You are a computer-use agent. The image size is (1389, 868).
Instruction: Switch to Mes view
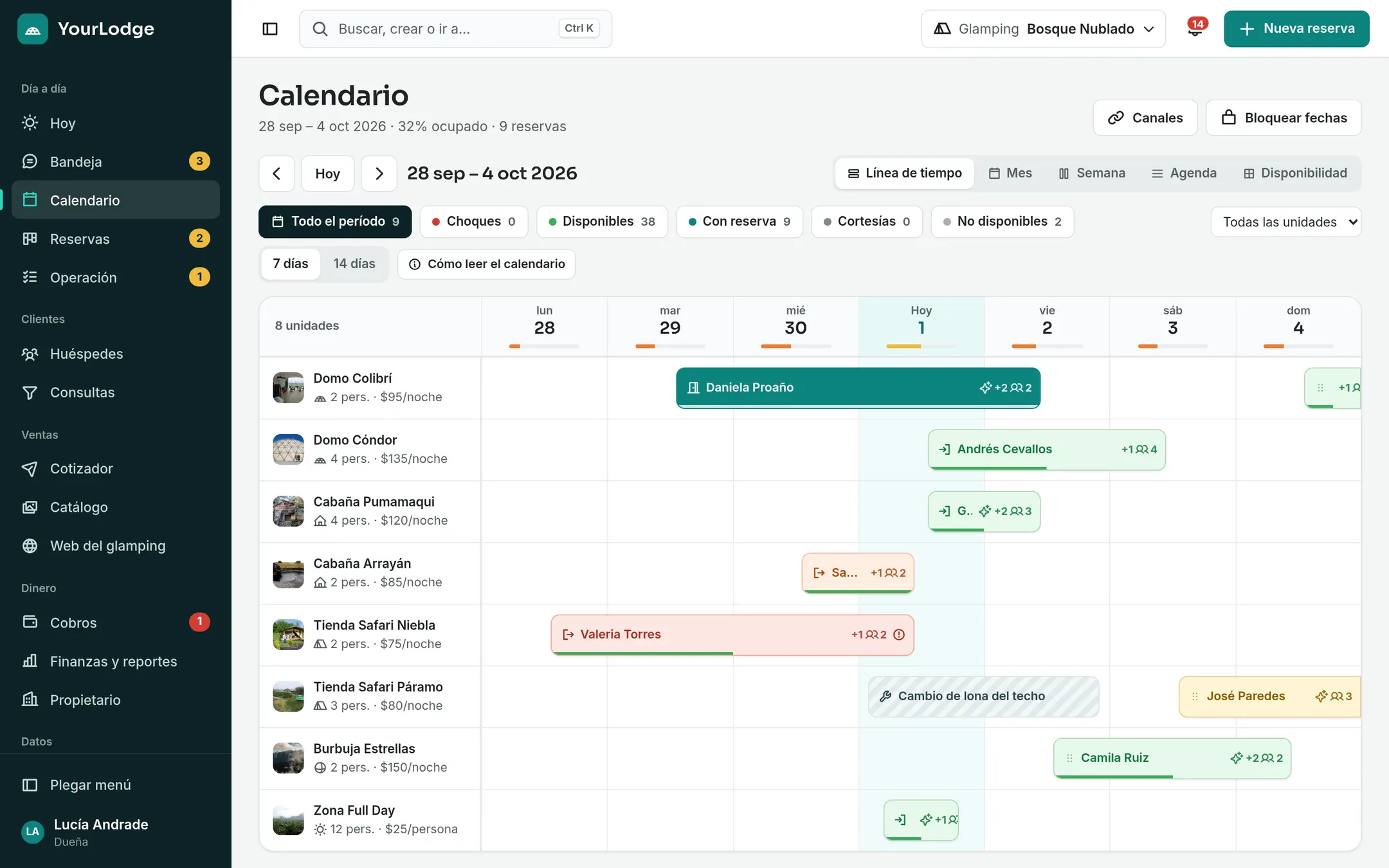[x=1010, y=174]
